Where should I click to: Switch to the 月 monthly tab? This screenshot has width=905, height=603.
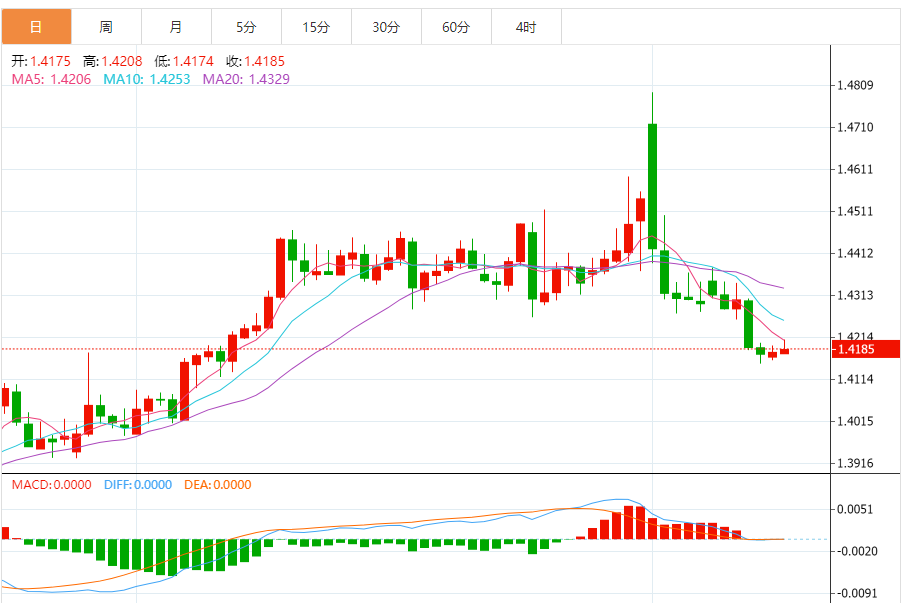[176, 27]
